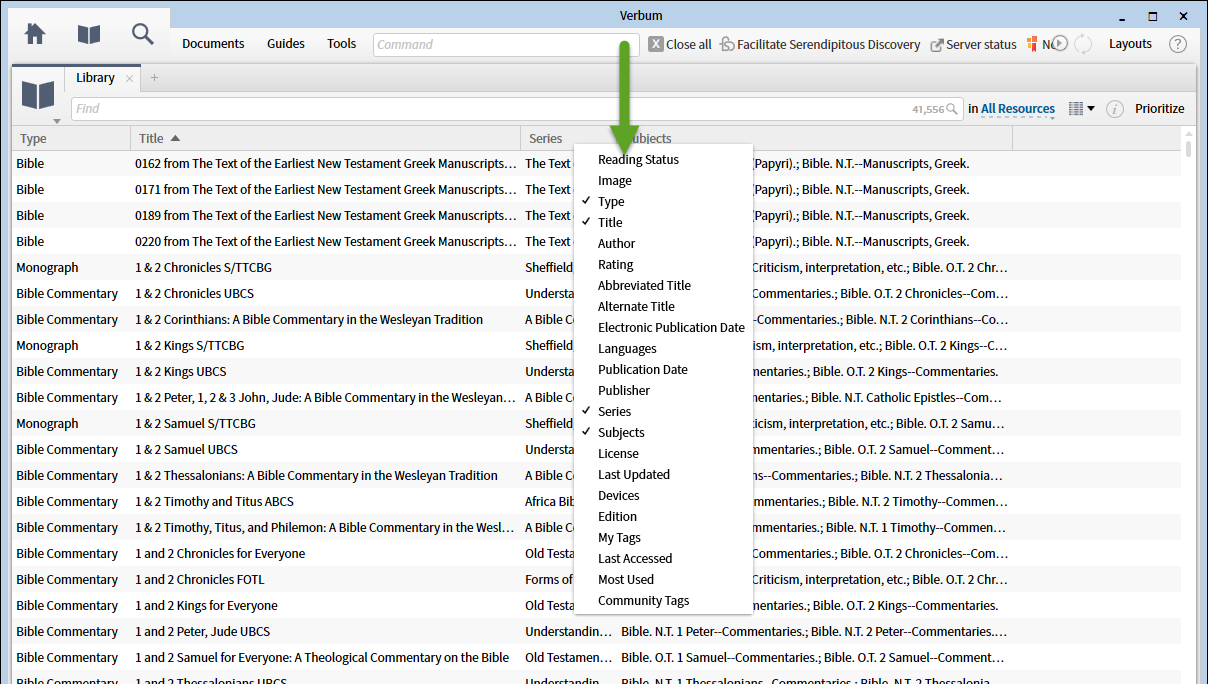Open the Search magnifier icon
Viewport: 1208px width, 684px height.
[x=143, y=34]
